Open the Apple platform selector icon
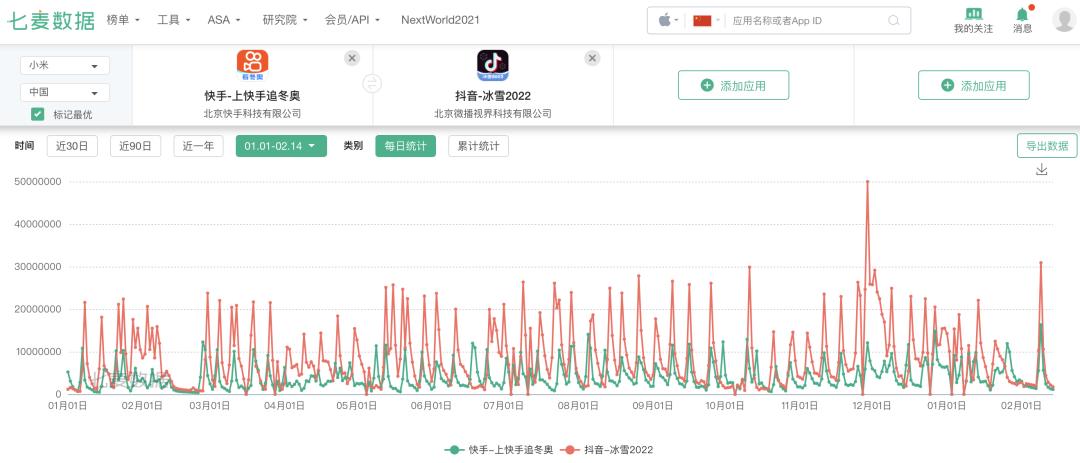Screen dimensions: 1080x463 click(665, 21)
